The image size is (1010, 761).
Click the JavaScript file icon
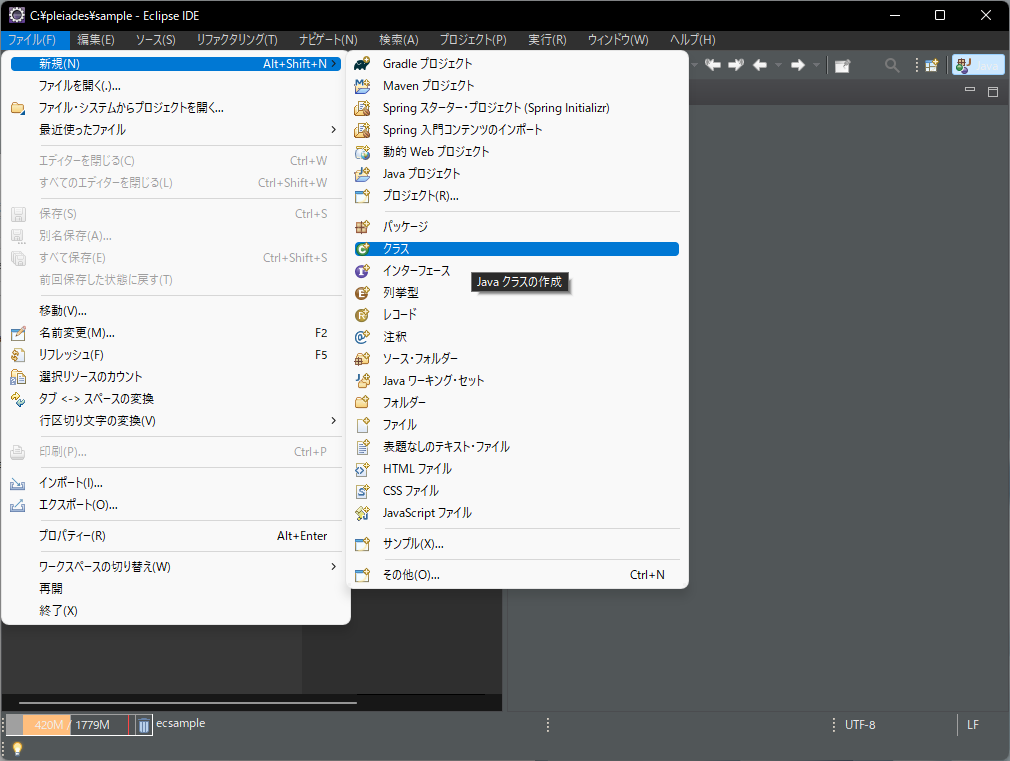363,513
